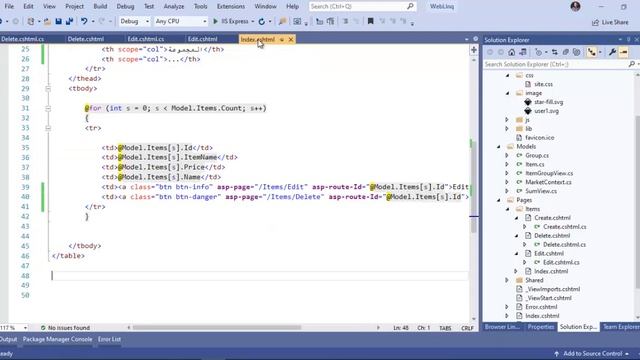The width and height of the screenshot is (640, 360).
Task: Collapse the tbody code region
Action: (x=48, y=89)
